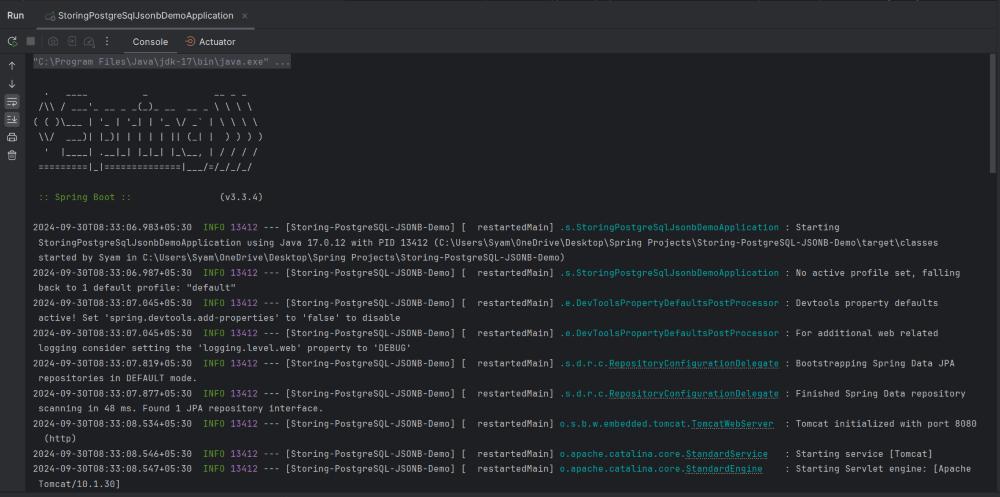Clear all console output with trash icon
The height and width of the screenshot is (497, 1000).
[12, 155]
